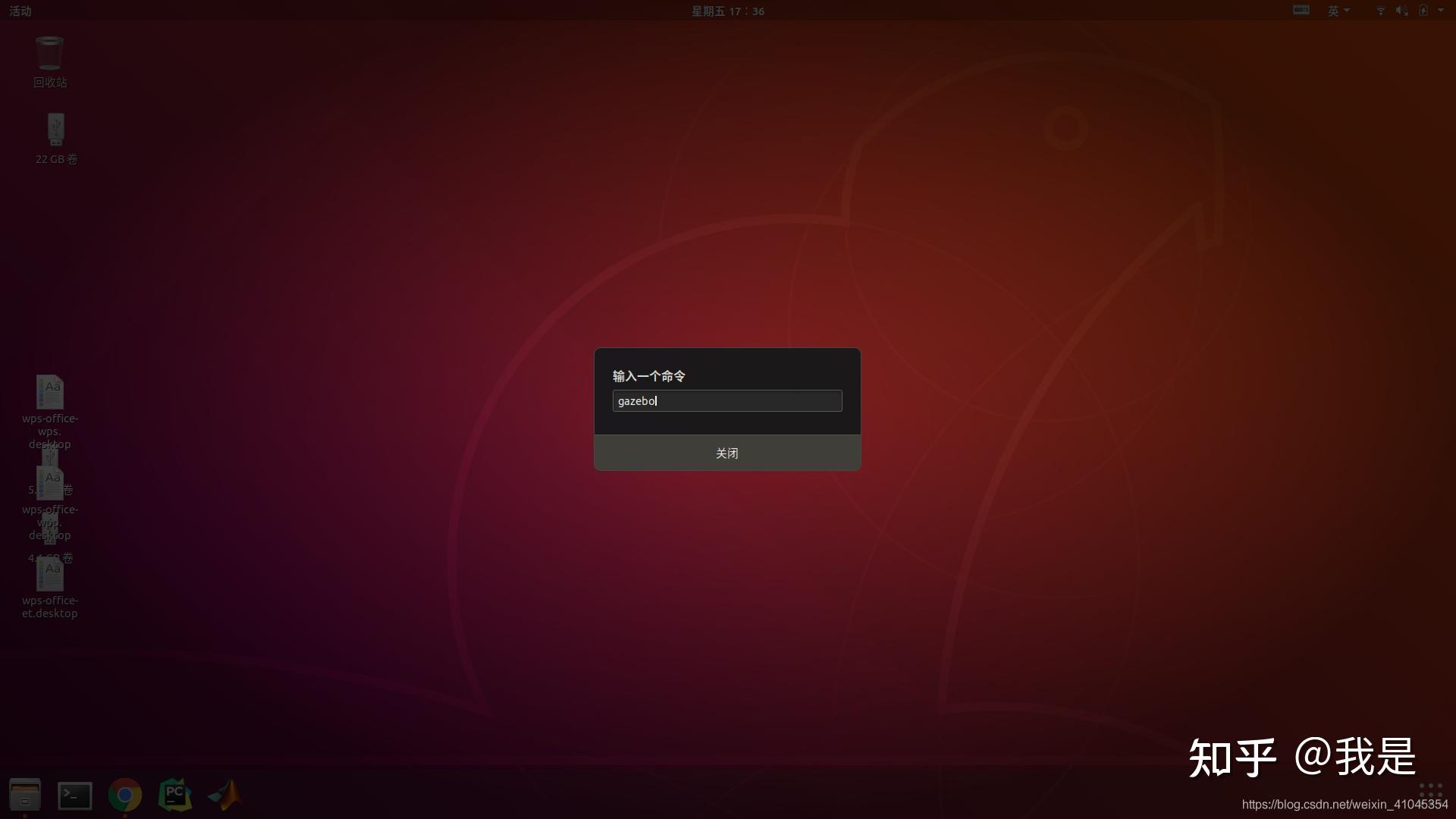Click the battery charging indicator
This screenshot has height=819, width=1456.
pyautogui.click(x=1423, y=11)
